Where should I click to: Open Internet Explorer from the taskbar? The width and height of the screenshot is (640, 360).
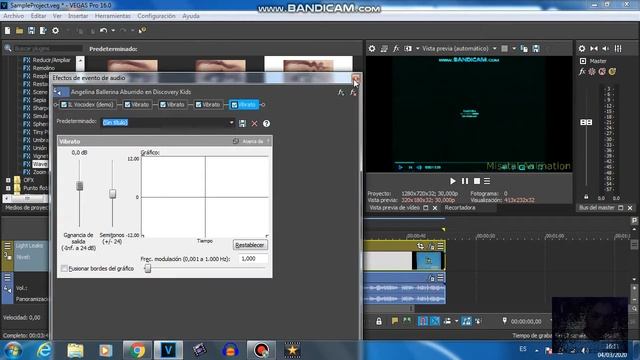pos(44,350)
